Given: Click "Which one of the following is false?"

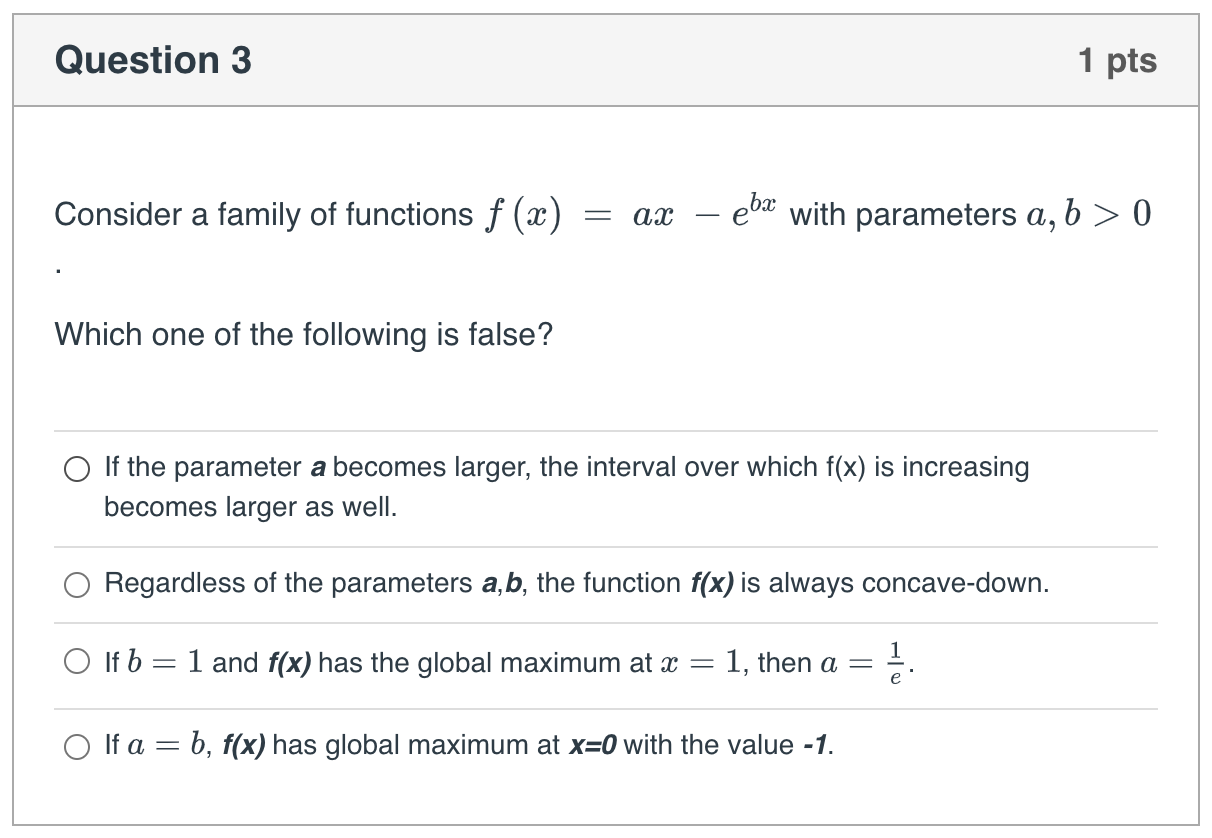Looking at the screenshot, I should point(303,333).
